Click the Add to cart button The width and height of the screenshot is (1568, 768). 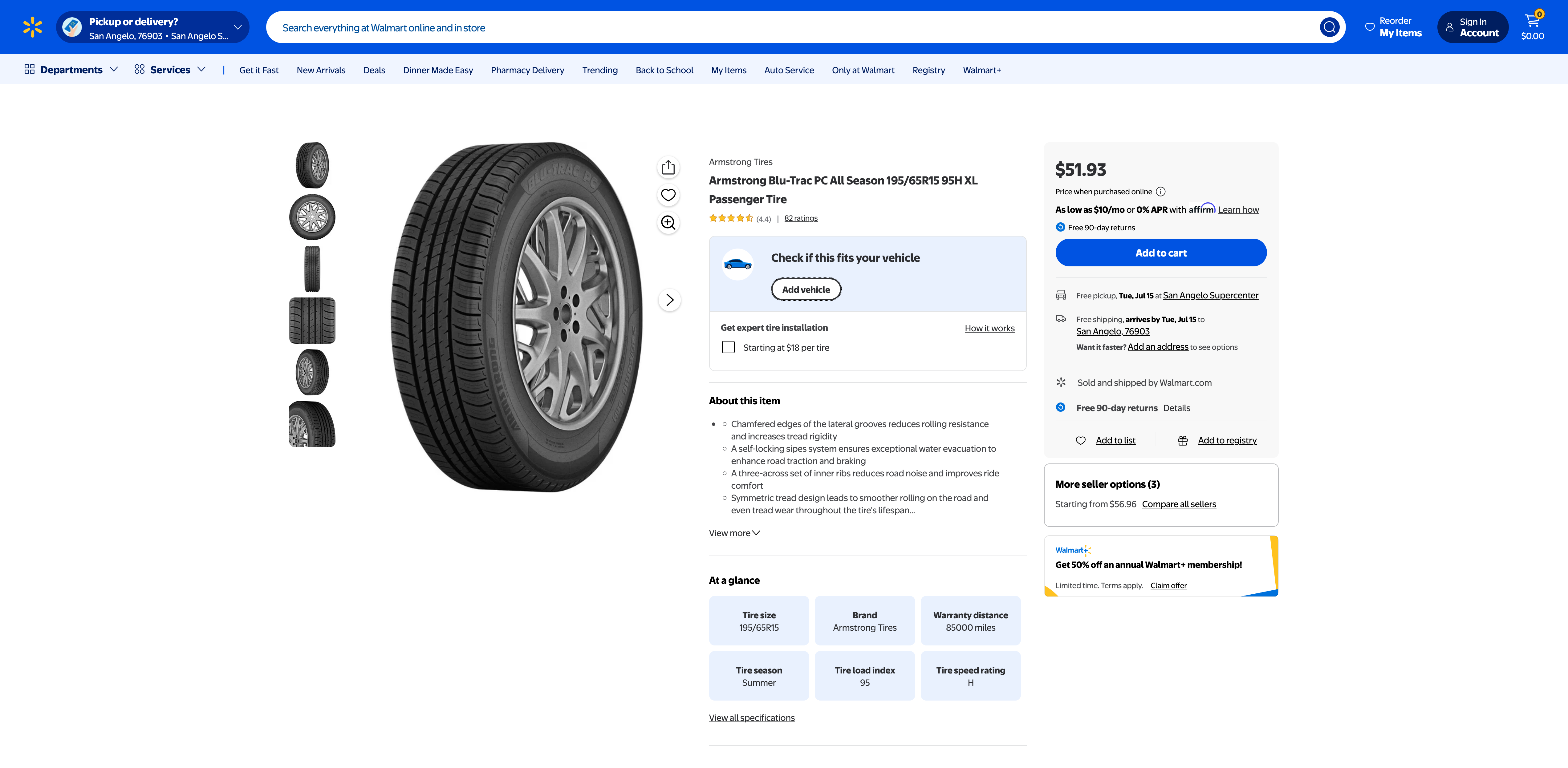click(1160, 253)
